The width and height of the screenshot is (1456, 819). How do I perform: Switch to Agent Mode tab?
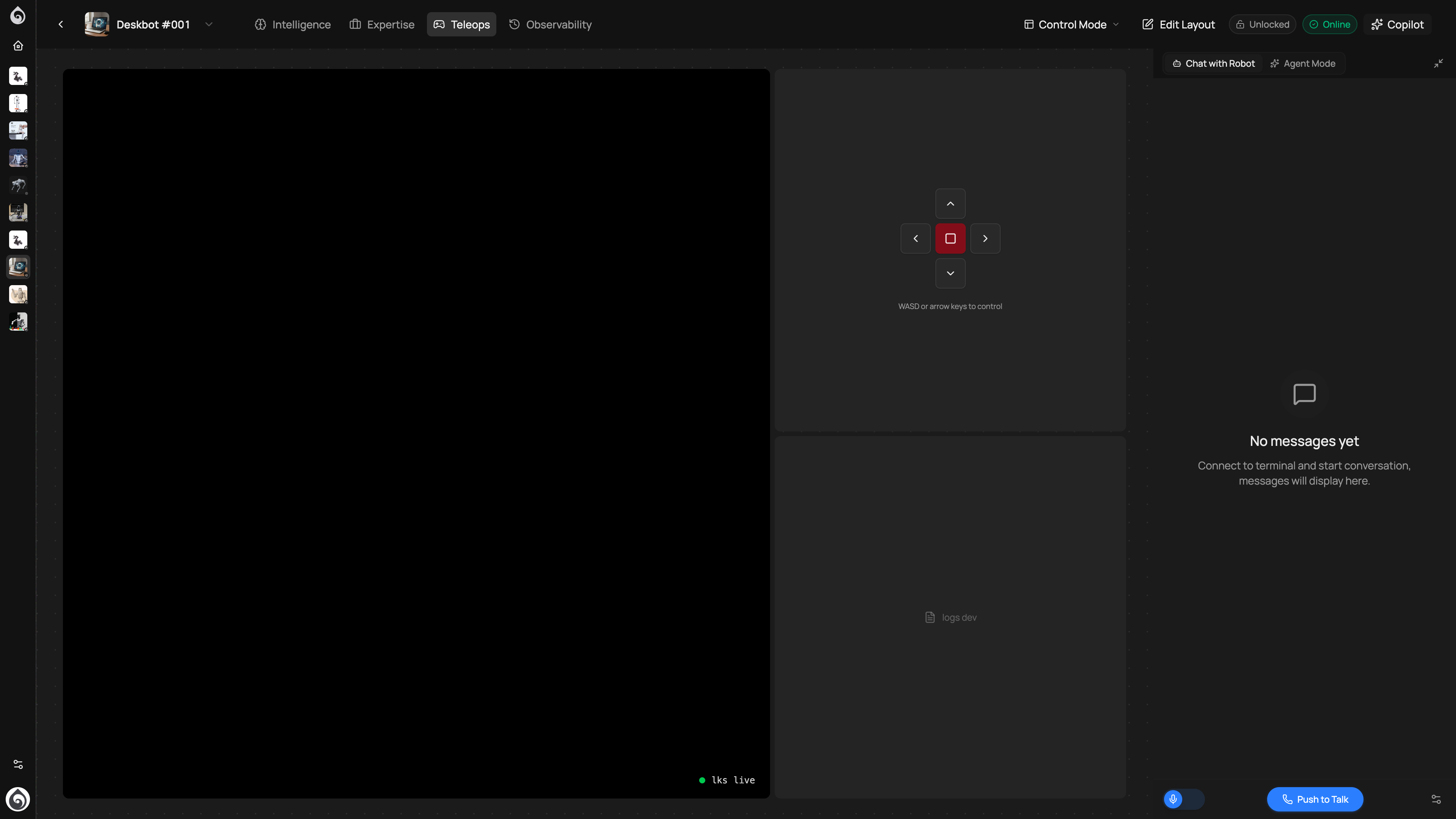(1303, 63)
